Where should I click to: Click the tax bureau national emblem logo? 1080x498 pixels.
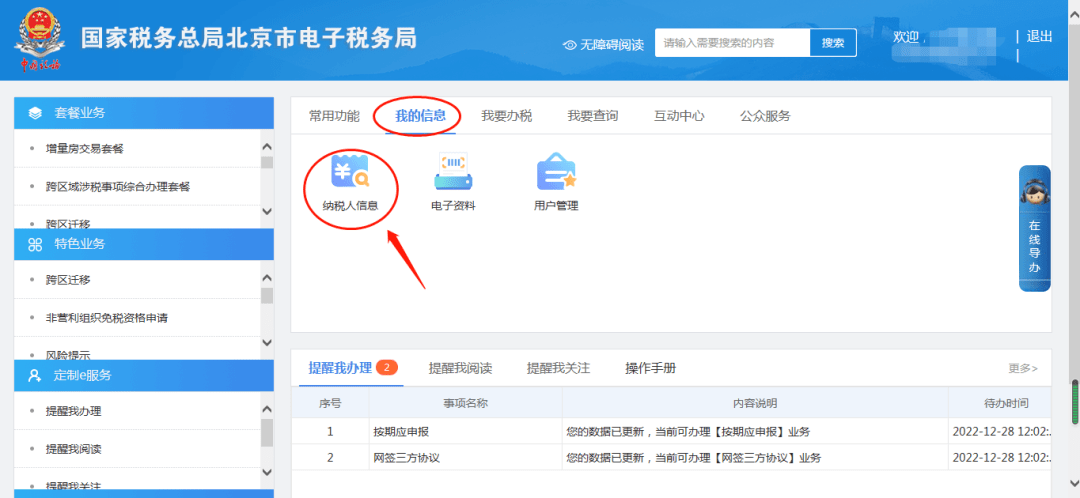[39, 40]
